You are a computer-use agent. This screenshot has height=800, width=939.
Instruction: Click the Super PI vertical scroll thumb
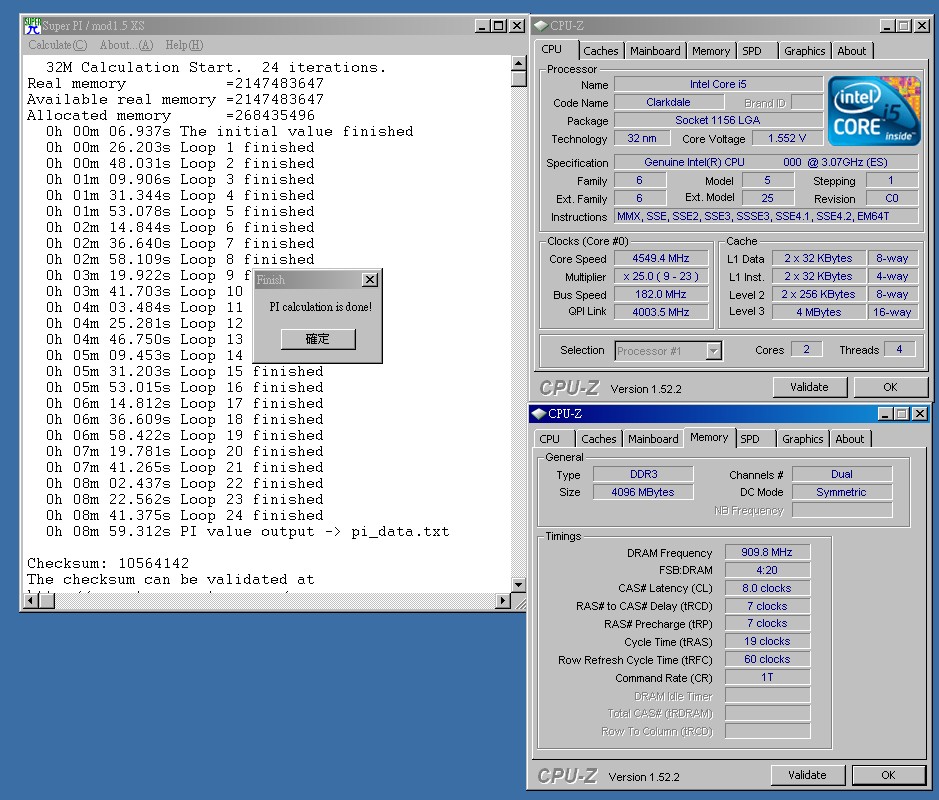[x=519, y=78]
